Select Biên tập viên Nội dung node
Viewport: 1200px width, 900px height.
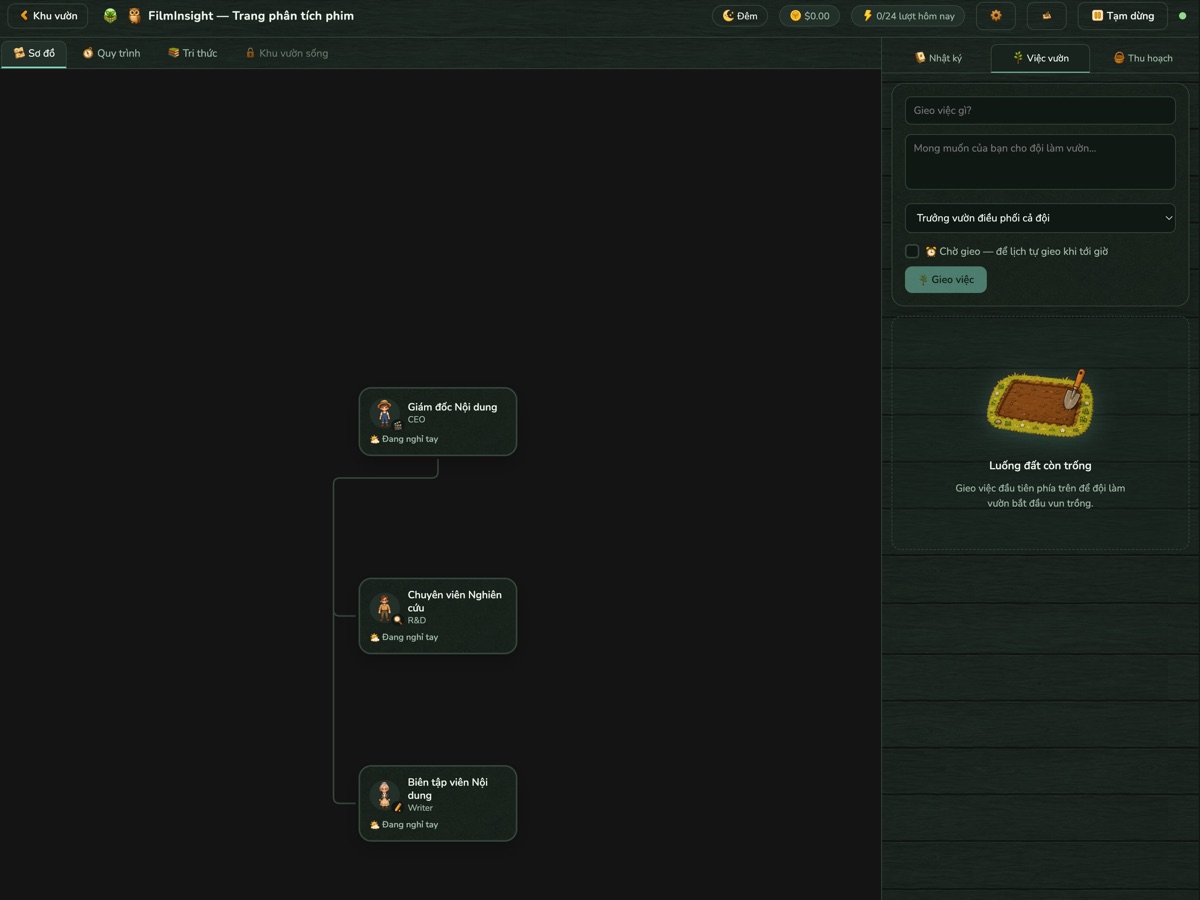point(438,804)
